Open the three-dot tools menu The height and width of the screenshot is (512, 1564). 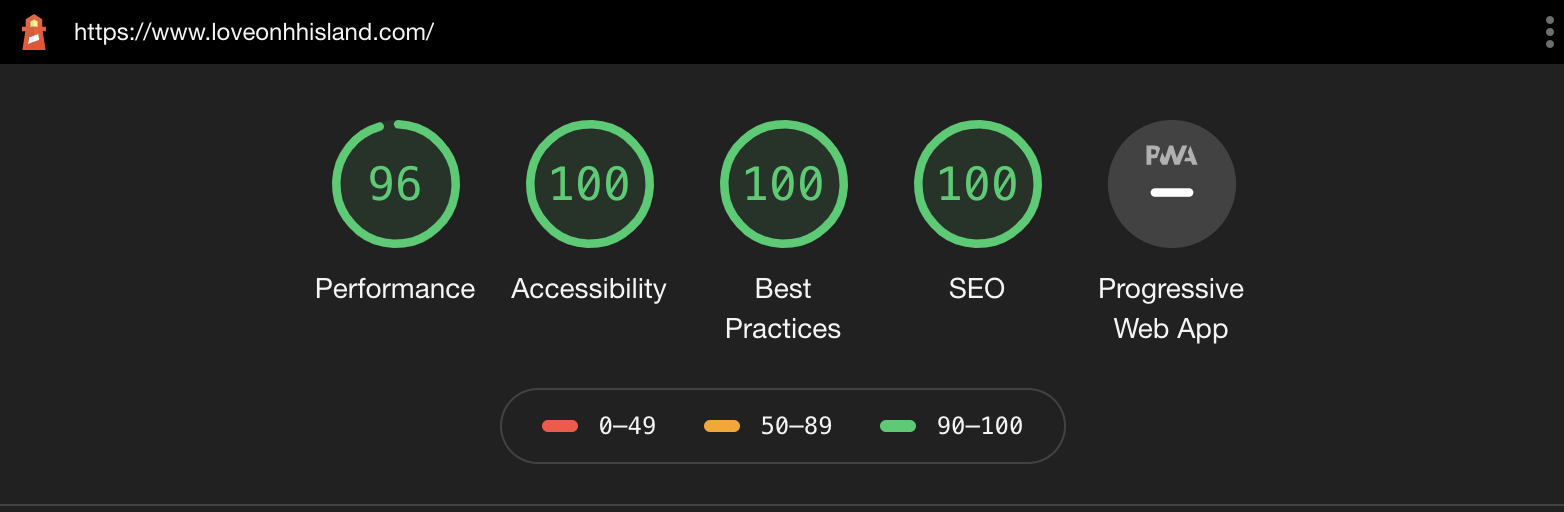click(x=1550, y=32)
